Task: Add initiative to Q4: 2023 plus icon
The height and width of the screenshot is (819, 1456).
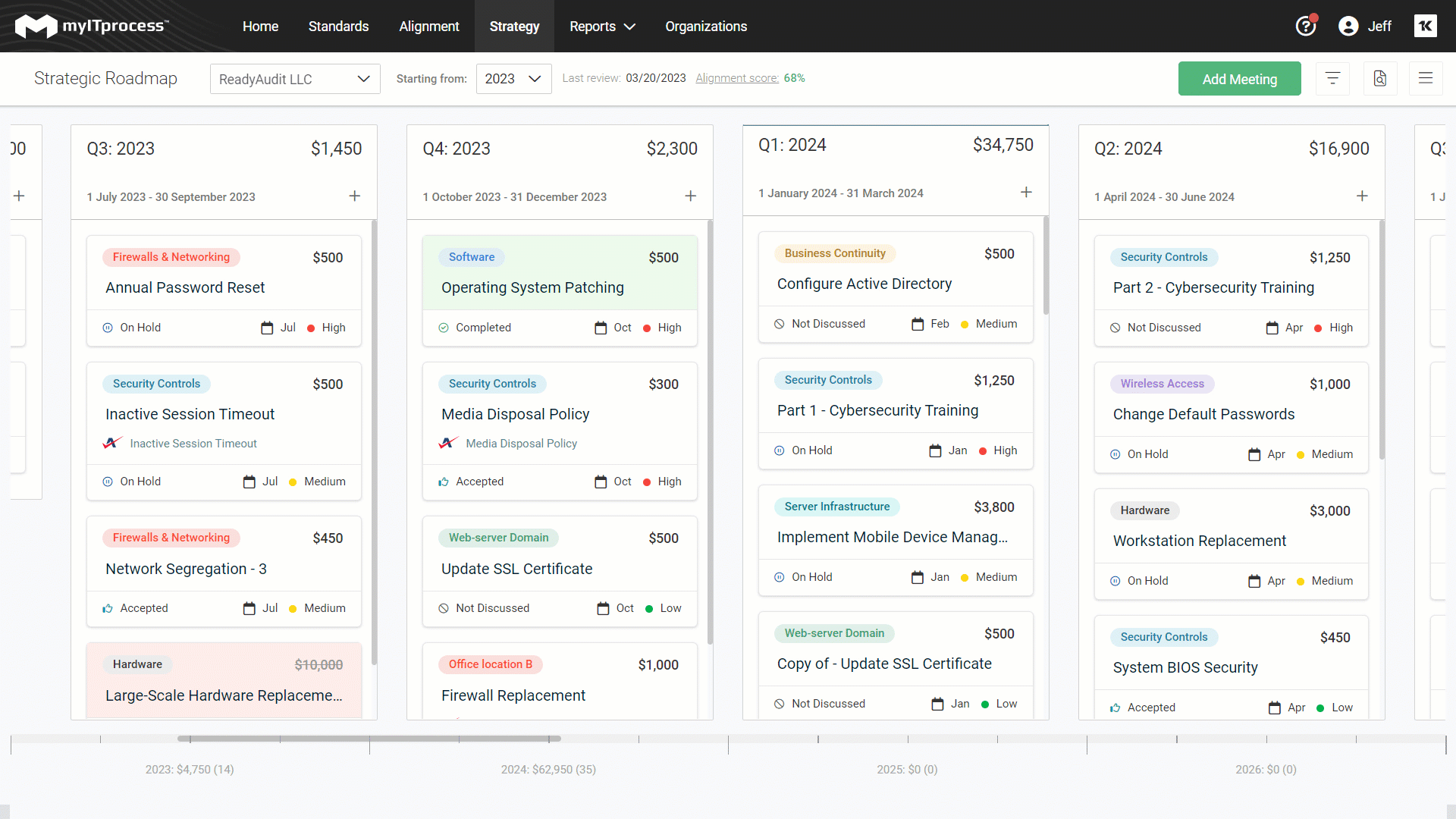Action: pyautogui.click(x=690, y=196)
